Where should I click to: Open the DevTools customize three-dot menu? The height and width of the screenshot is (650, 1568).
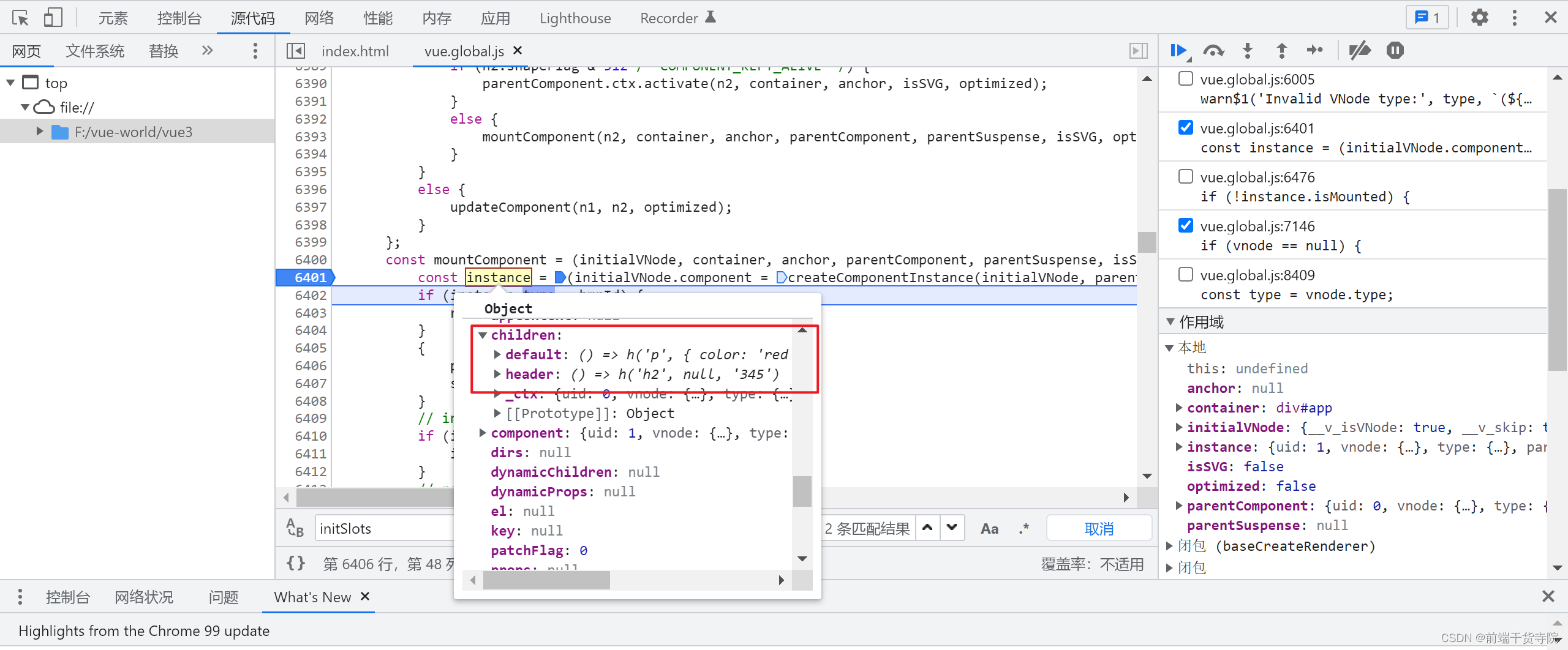pyautogui.click(x=1514, y=18)
